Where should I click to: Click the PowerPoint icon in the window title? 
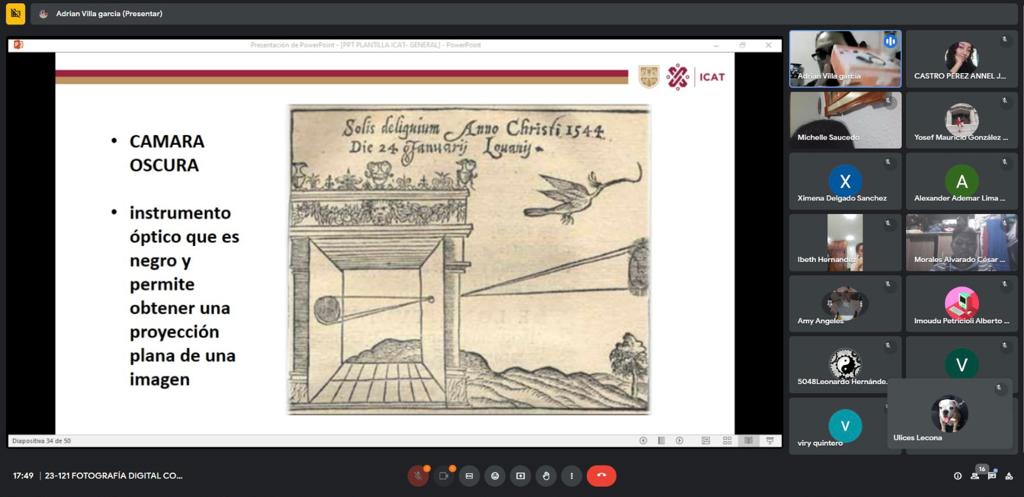pyautogui.click(x=18, y=44)
